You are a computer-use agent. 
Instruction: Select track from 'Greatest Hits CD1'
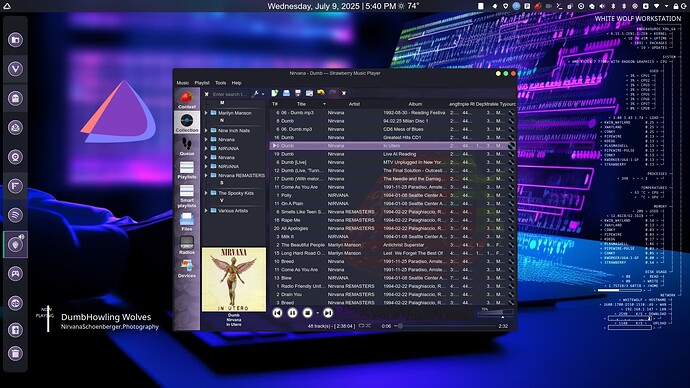tap(391, 137)
